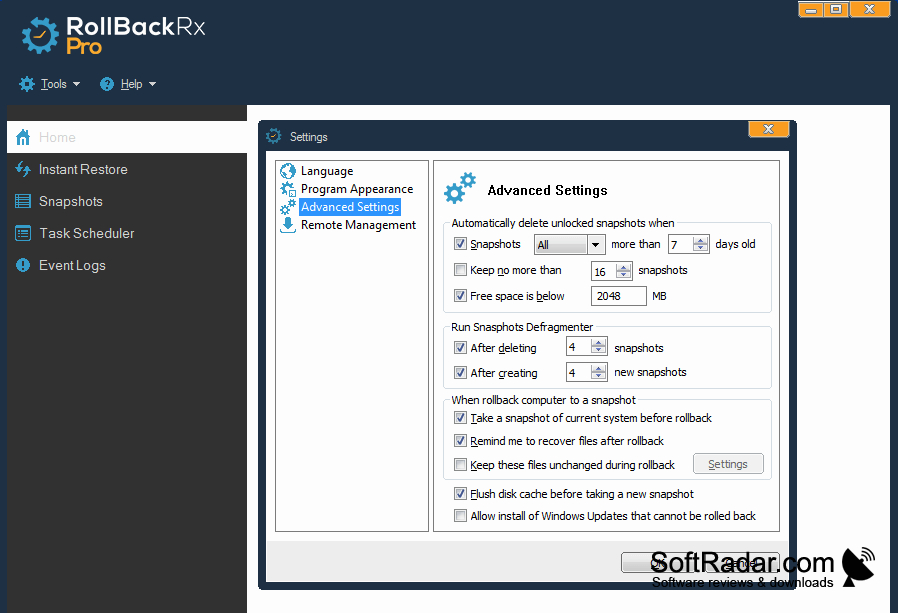
Task: Click the Task Scheduler icon
Action: coord(23,233)
